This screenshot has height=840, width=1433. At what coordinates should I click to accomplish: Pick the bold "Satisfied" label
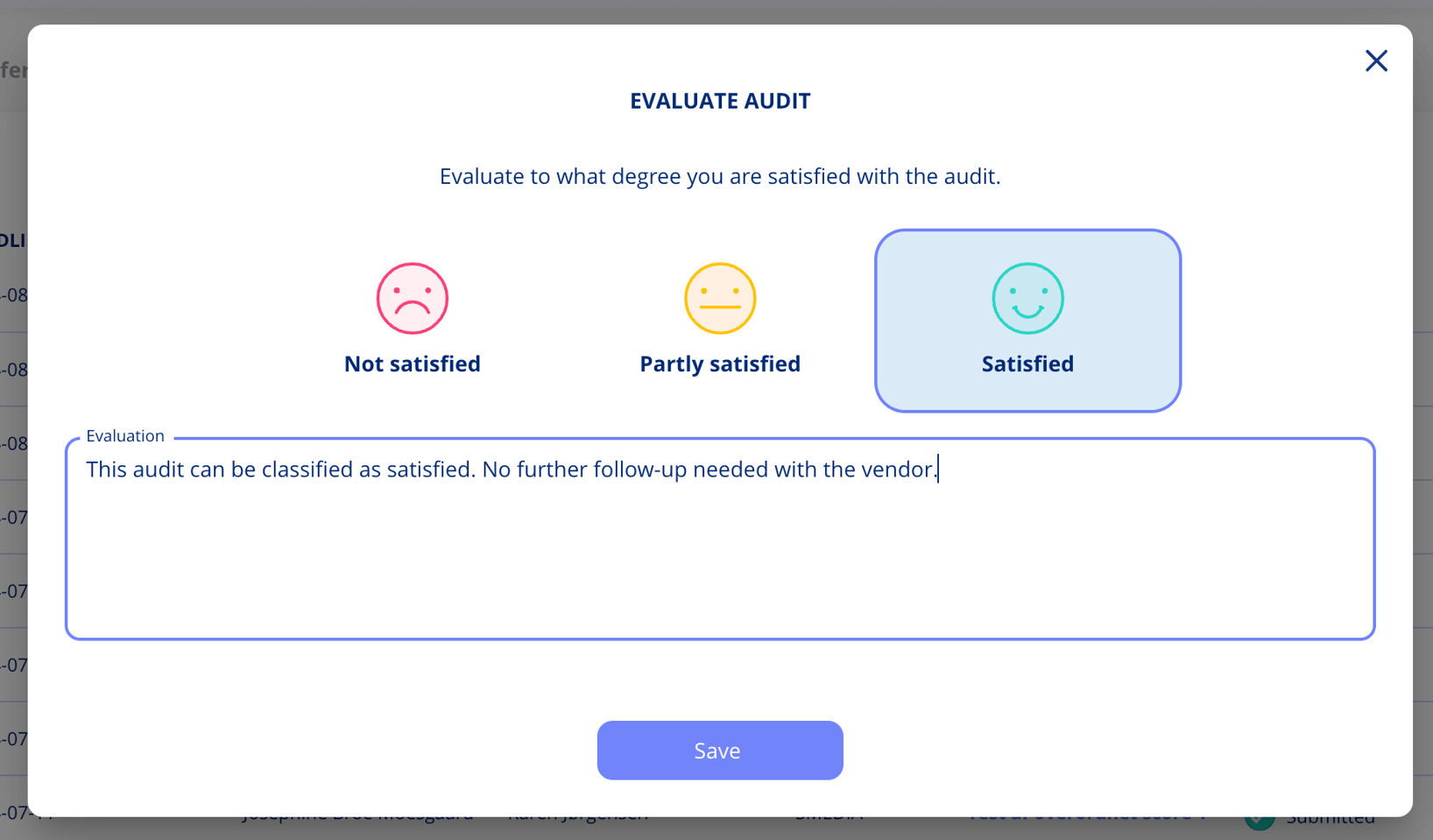point(1027,364)
